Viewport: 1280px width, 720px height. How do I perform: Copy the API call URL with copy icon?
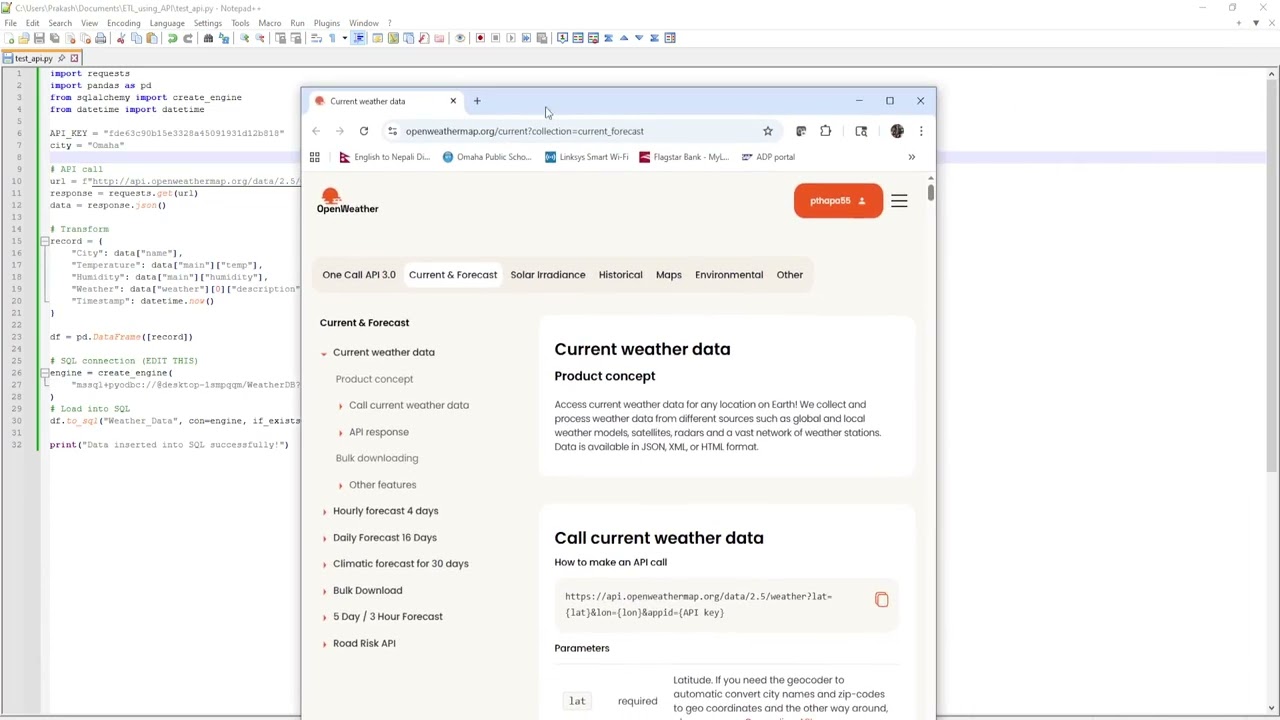882,599
